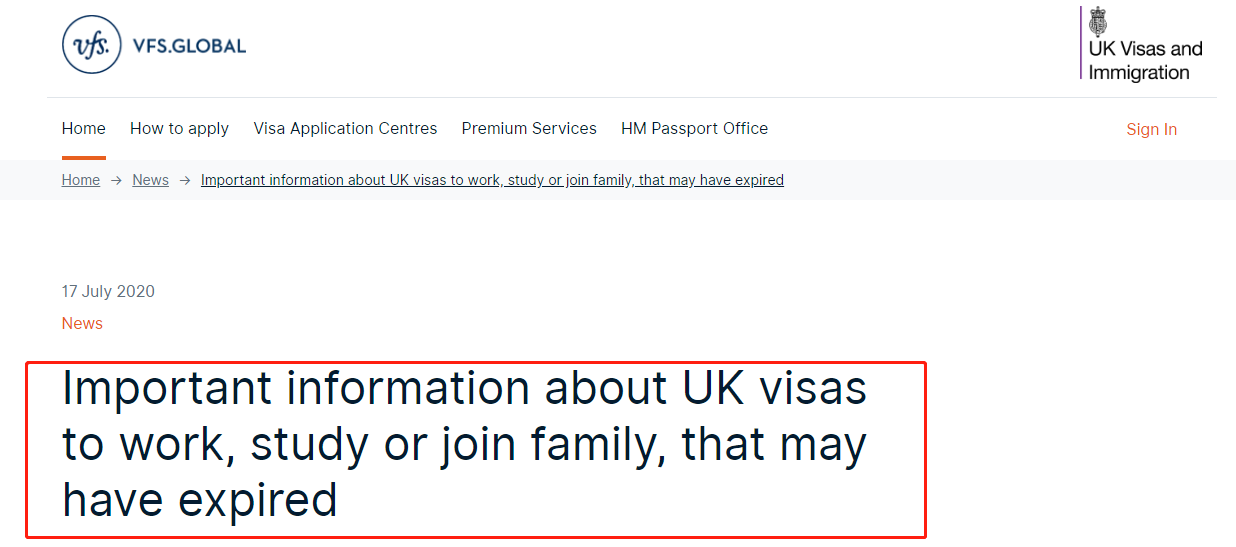This screenshot has width=1236, height=547.
Task: Click the purple bar beside UK Visas logo
Action: [1081, 43]
